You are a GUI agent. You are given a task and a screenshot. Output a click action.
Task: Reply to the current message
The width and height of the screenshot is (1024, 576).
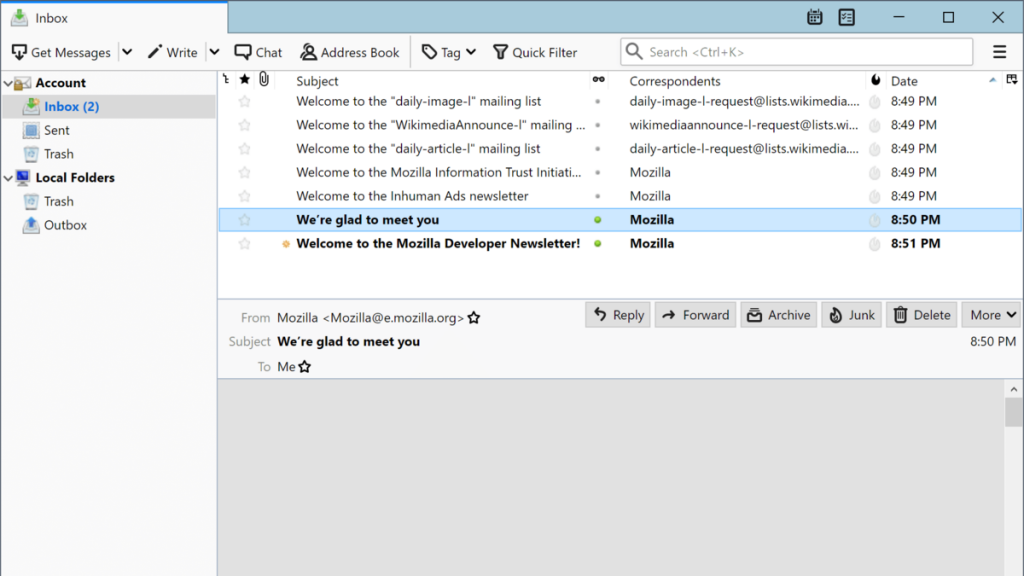pos(617,314)
